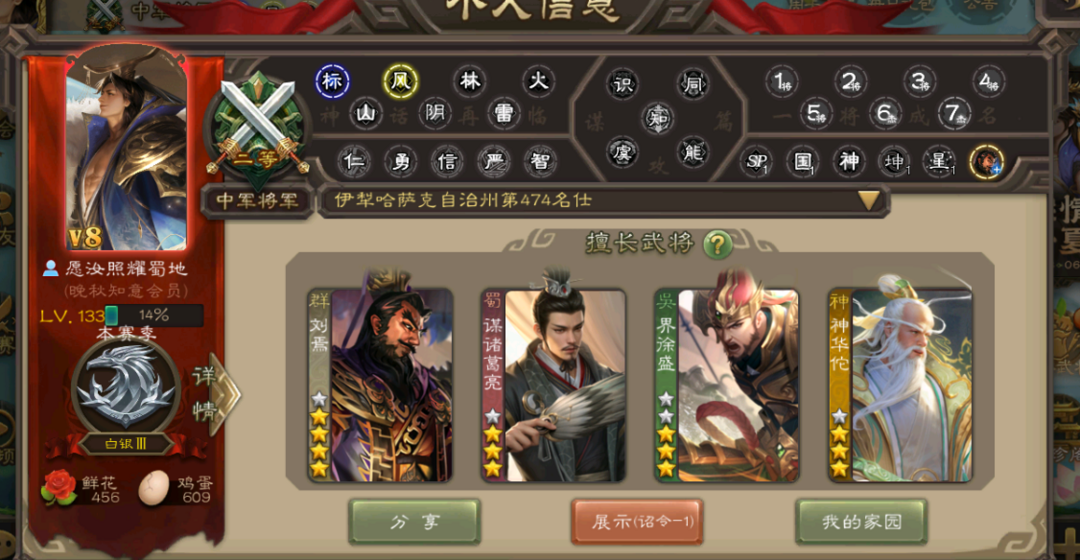
Task: Toggle the 林 badge
Action: [470, 81]
